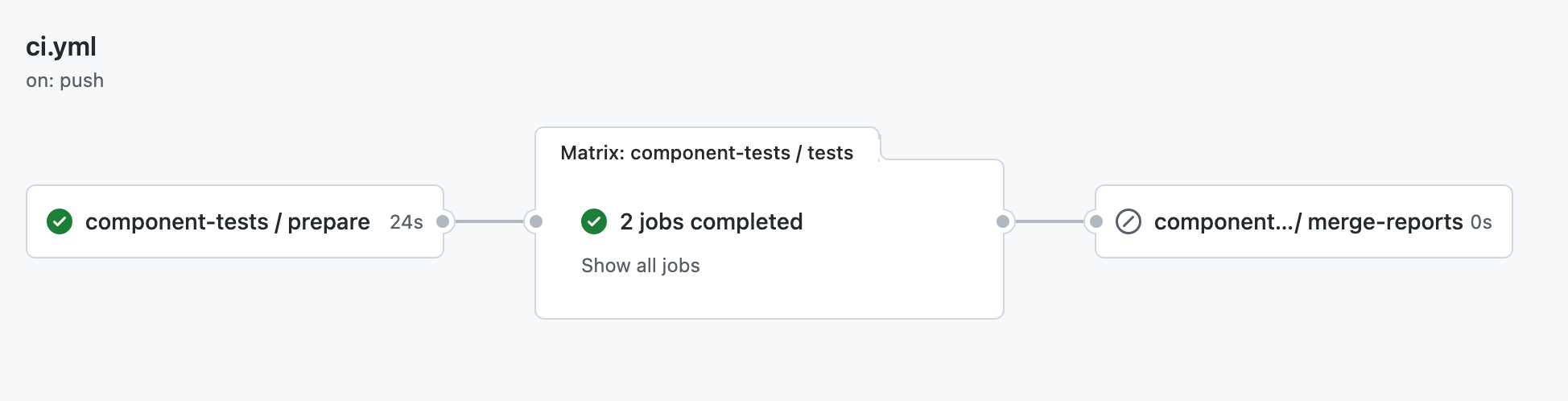
Task: Click the skipped status icon on merge-reports
Action: pyautogui.click(x=1129, y=221)
